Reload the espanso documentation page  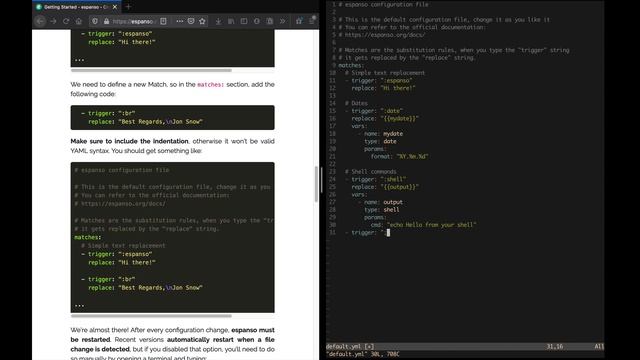[66, 21]
